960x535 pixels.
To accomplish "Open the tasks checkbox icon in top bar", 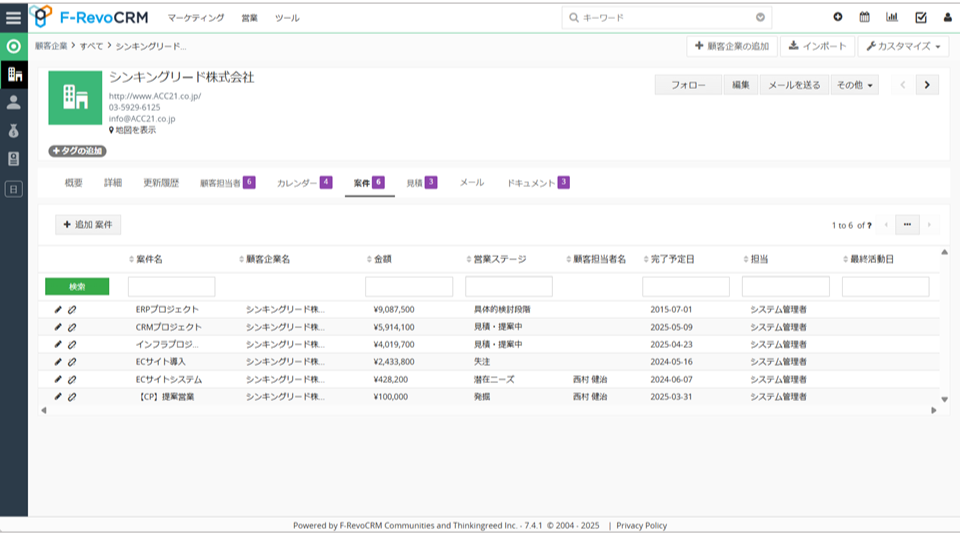I will click(920, 17).
